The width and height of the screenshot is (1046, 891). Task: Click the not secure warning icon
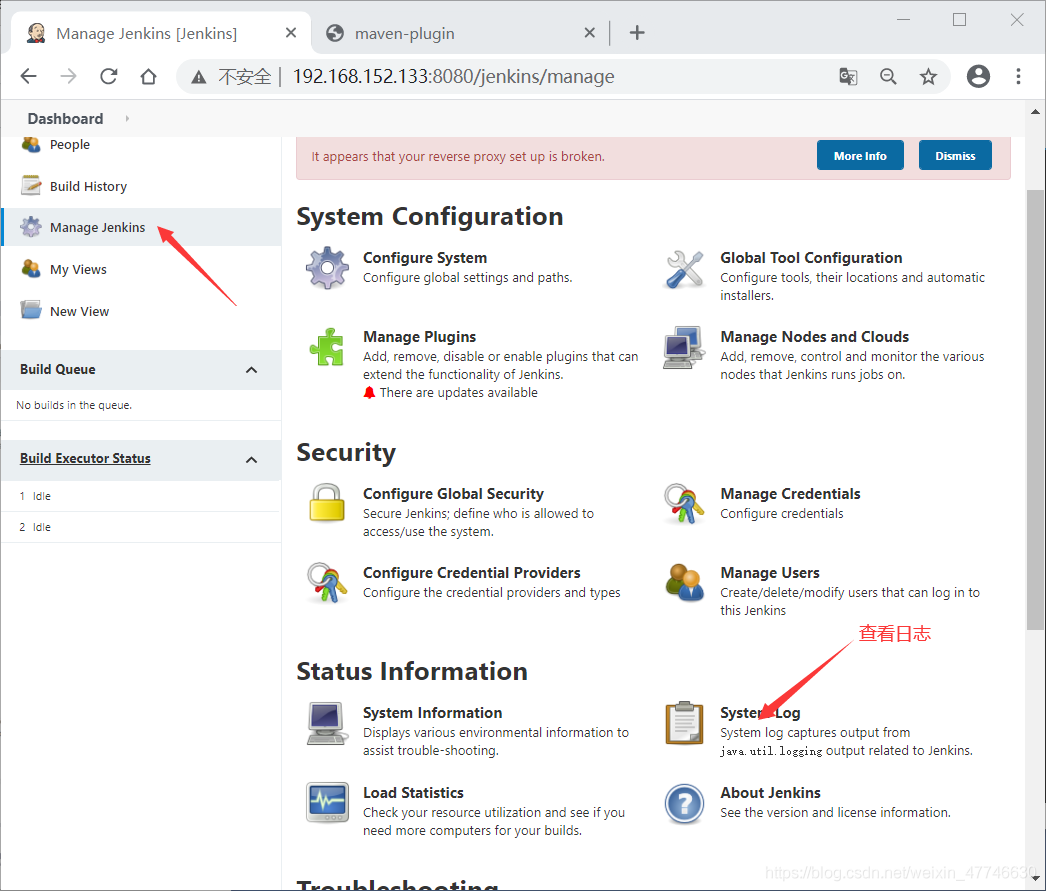coord(198,77)
